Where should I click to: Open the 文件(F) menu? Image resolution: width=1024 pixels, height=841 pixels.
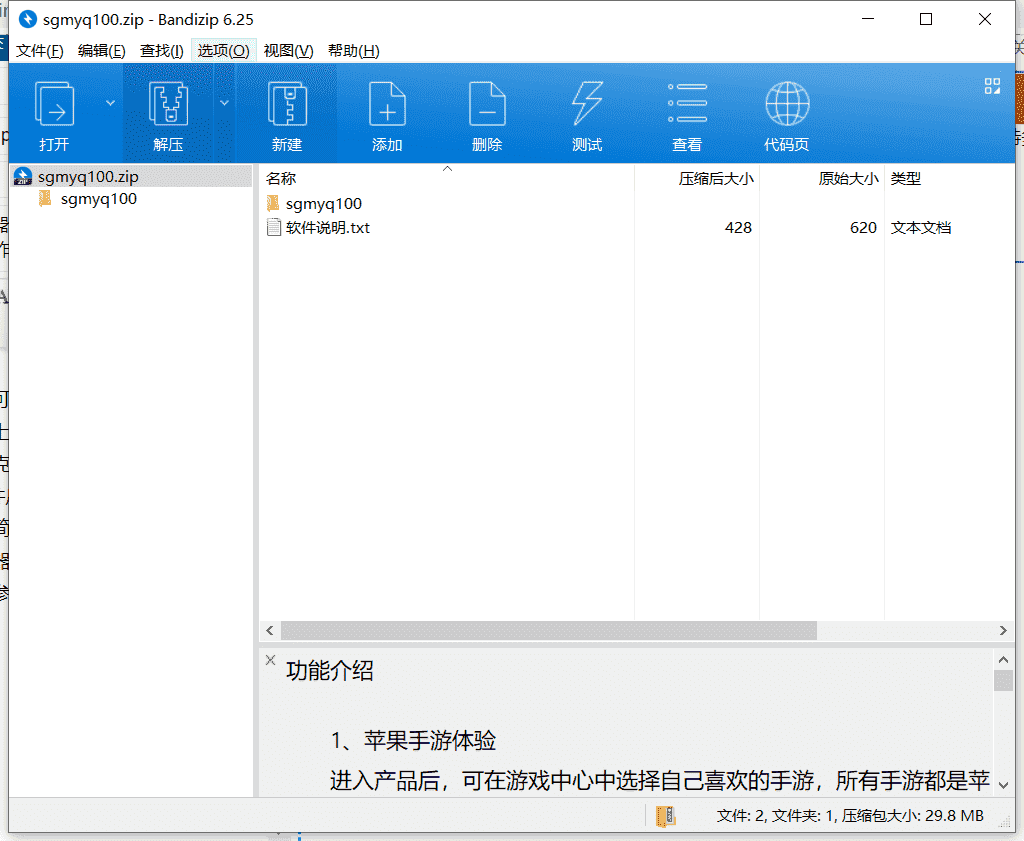pos(39,51)
